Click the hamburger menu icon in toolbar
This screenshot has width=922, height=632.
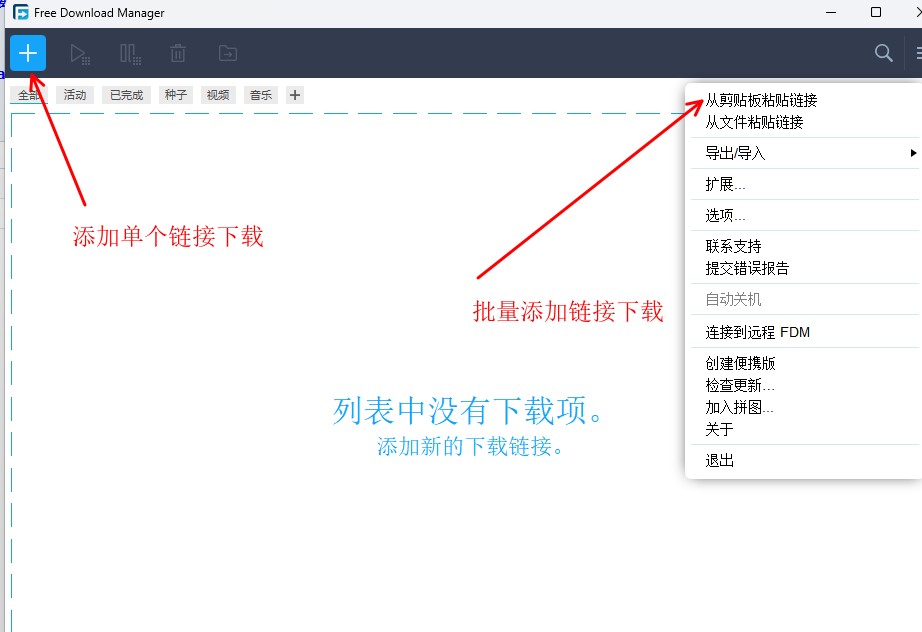tap(918, 53)
